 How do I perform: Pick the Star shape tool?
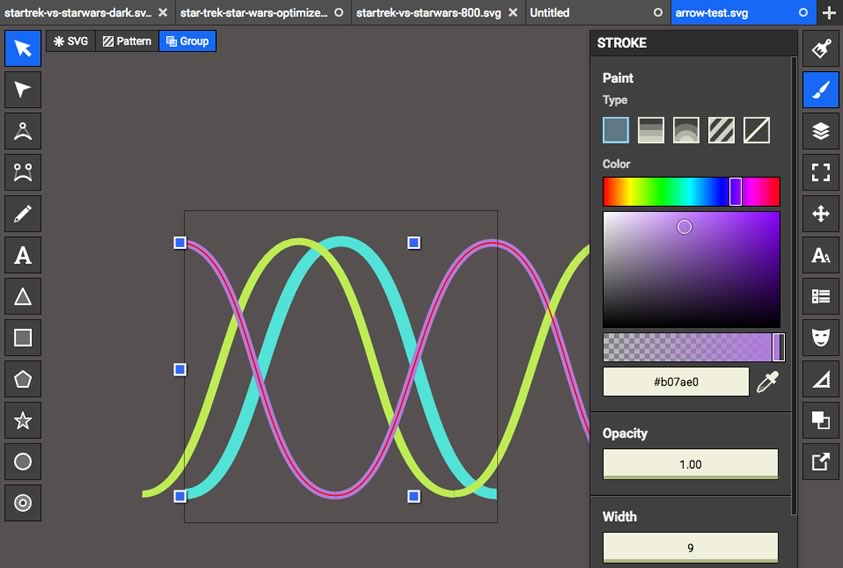pyautogui.click(x=23, y=420)
